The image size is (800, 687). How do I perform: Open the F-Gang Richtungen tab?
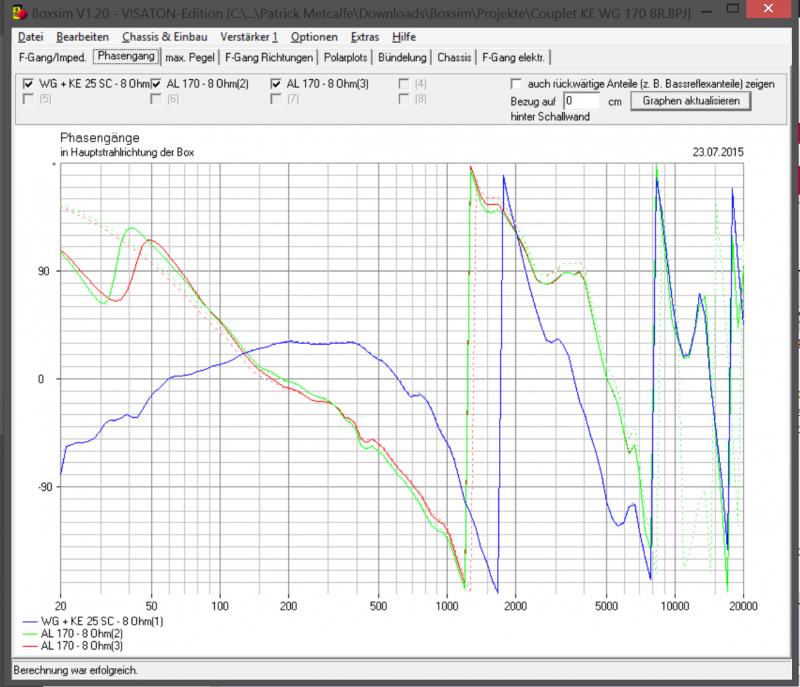pyautogui.click(x=269, y=57)
